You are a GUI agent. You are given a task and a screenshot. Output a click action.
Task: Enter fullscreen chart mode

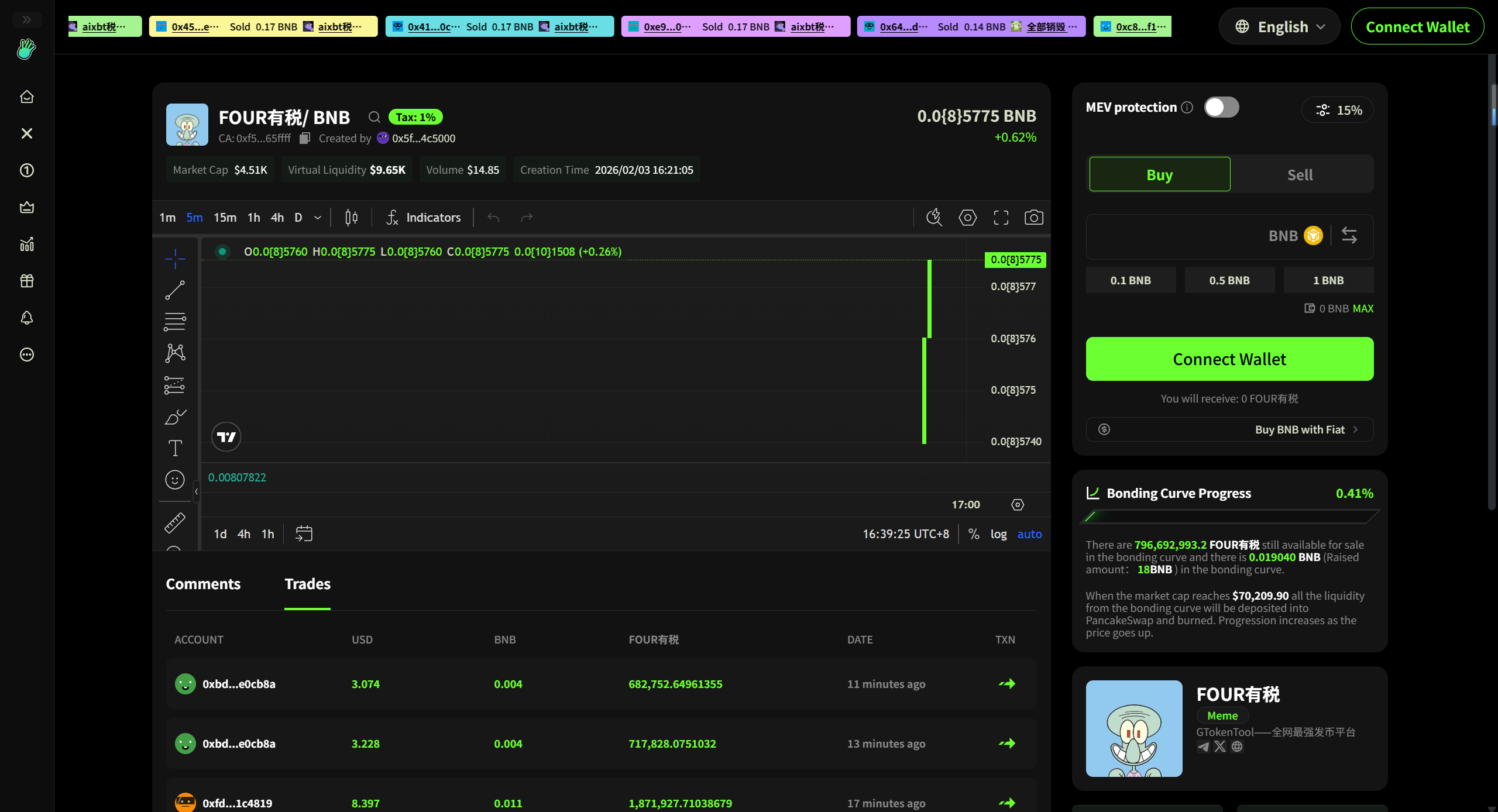(x=1001, y=218)
